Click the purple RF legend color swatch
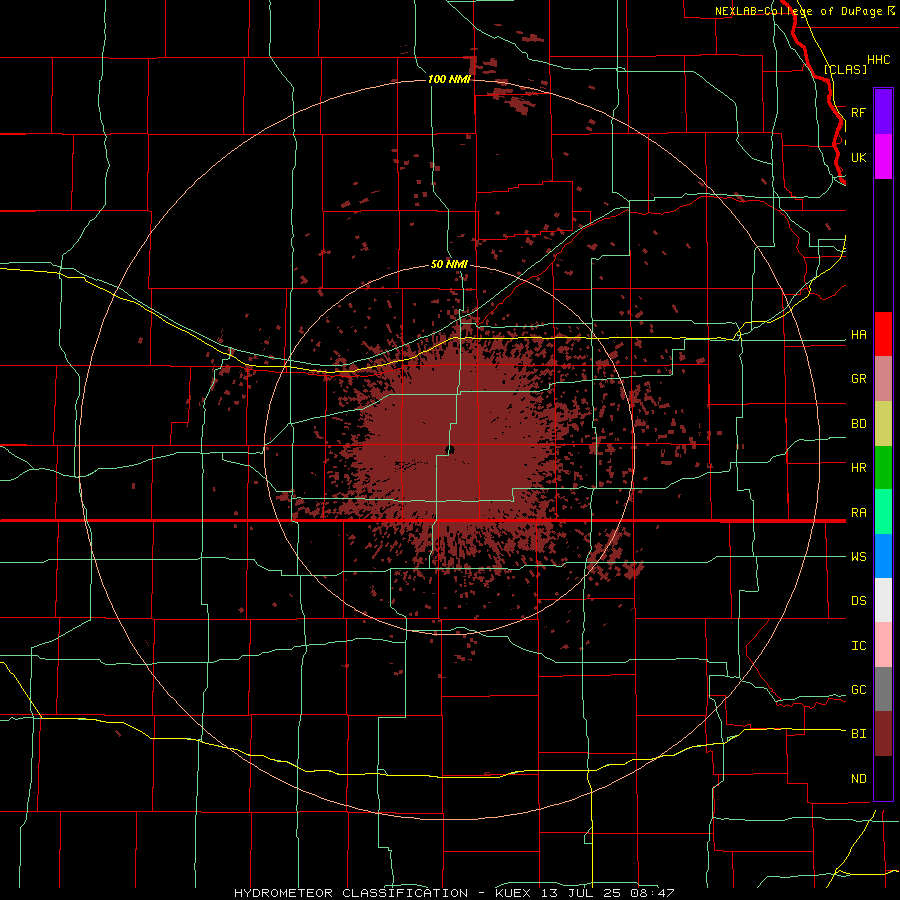The height and width of the screenshot is (900, 900). tap(883, 112)
